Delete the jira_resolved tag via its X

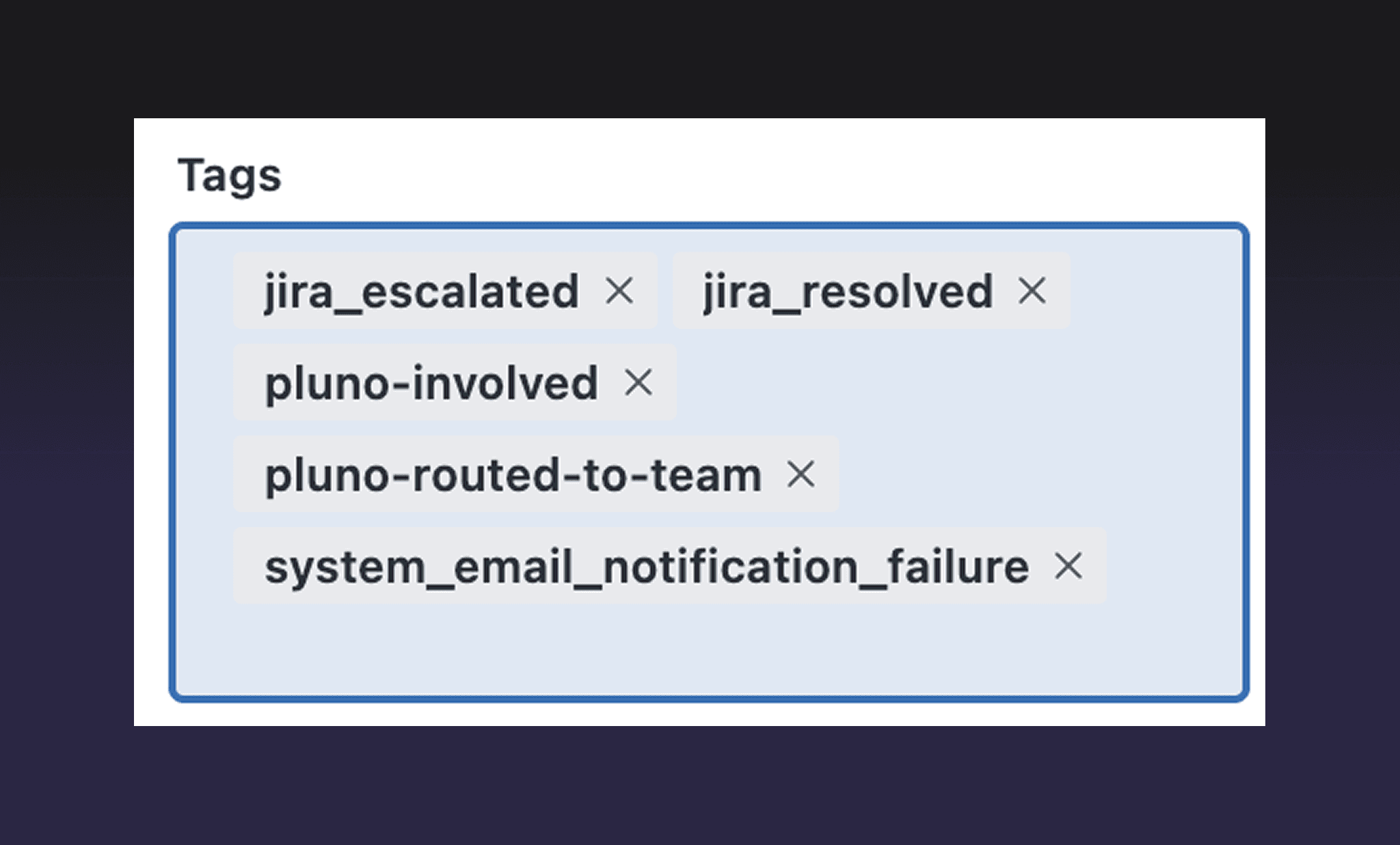coord(1032,291)
